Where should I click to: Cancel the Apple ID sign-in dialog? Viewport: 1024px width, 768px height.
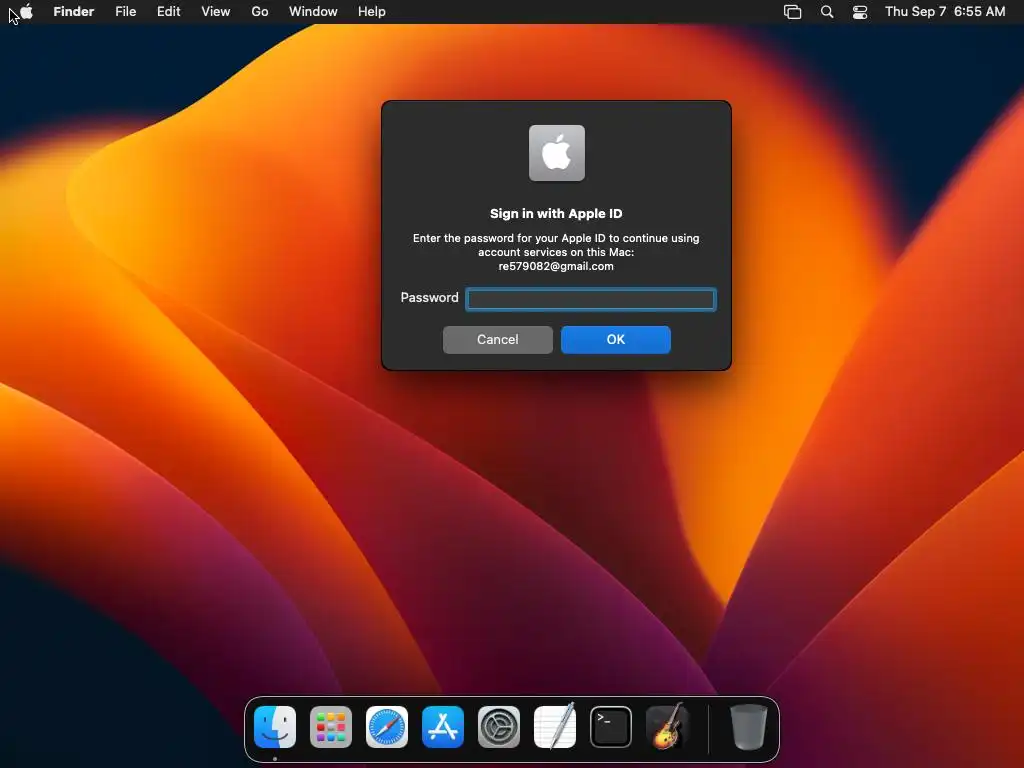click(498, 340)
